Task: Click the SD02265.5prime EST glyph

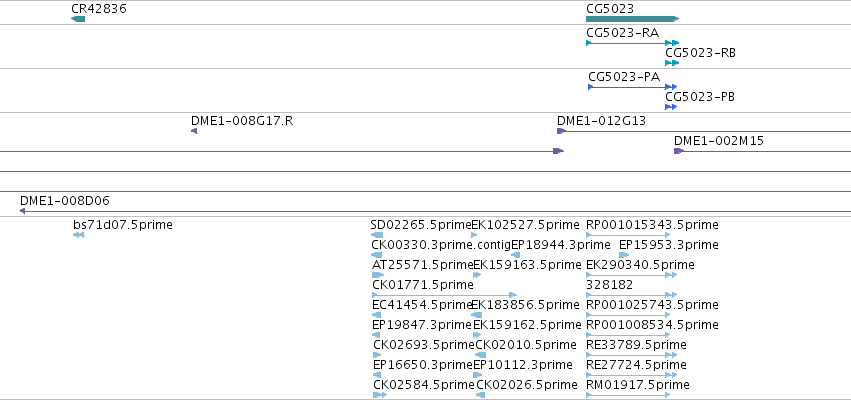Action: click(377, 235)
